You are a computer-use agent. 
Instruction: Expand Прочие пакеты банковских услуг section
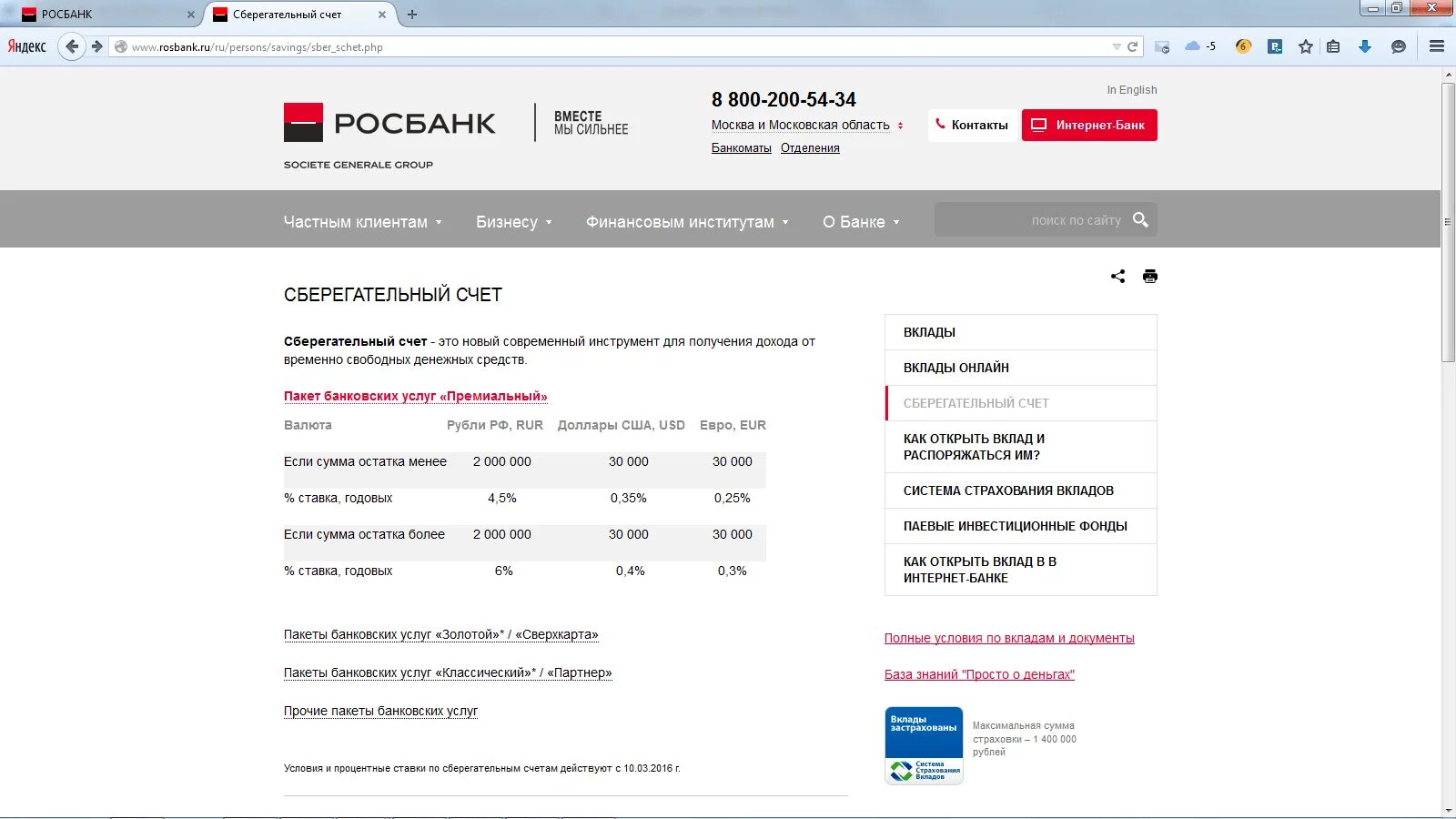pos(380,712)
